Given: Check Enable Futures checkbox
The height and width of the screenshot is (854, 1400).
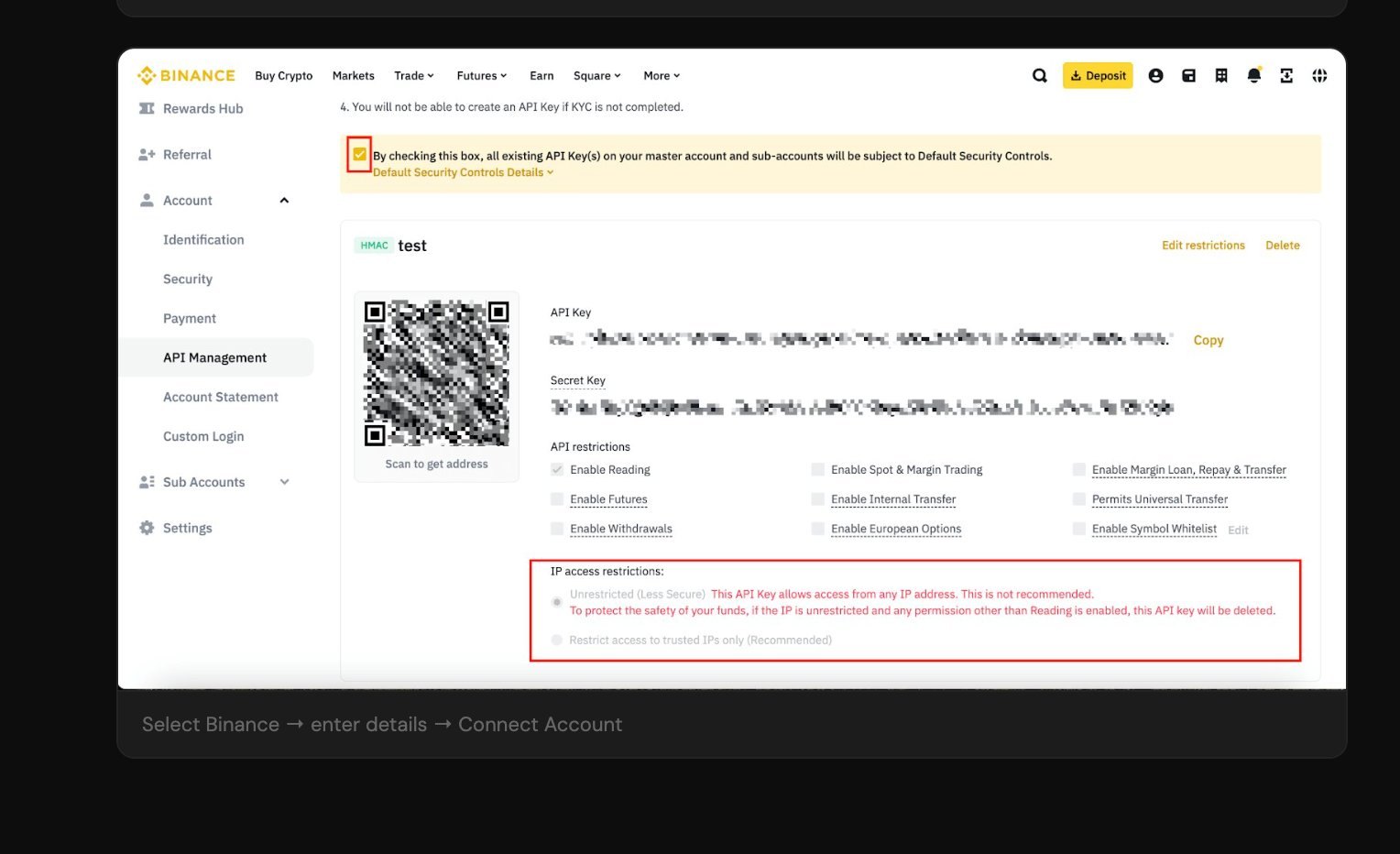Looking at the screenshot, I should tap(557, 499).
